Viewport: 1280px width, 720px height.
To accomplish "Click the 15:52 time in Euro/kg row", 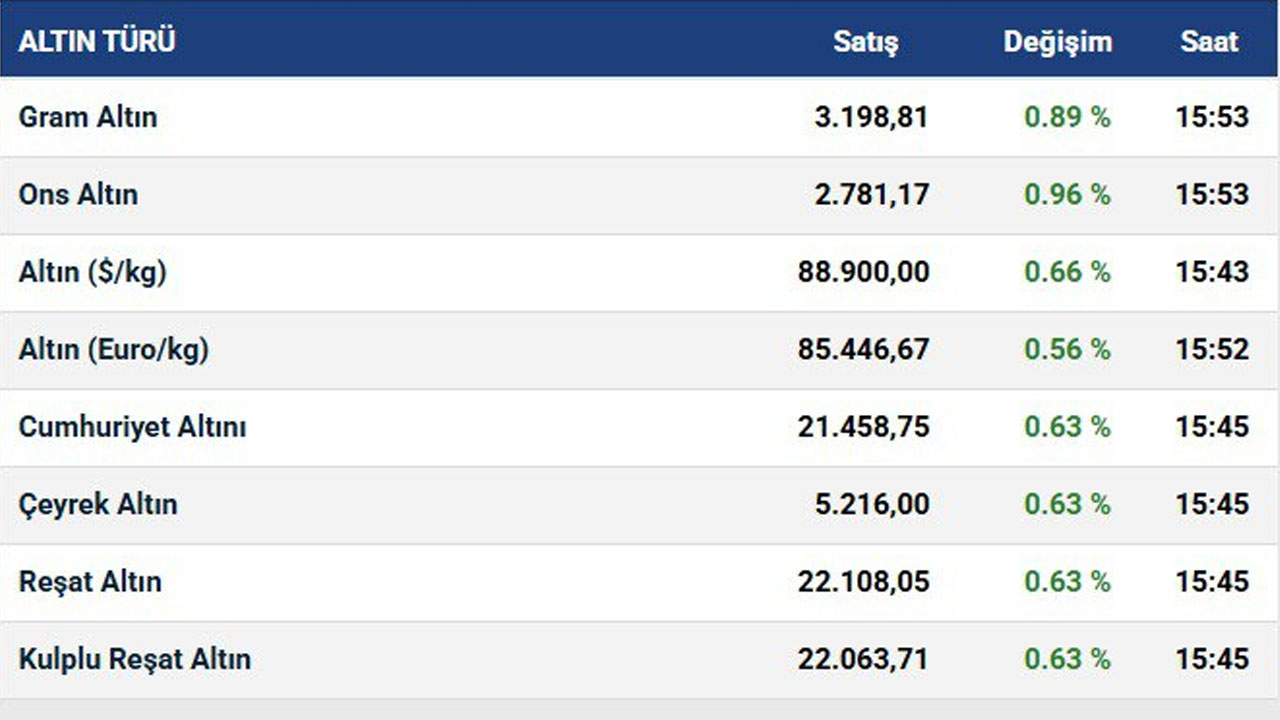I will [x=1212, y=349].
